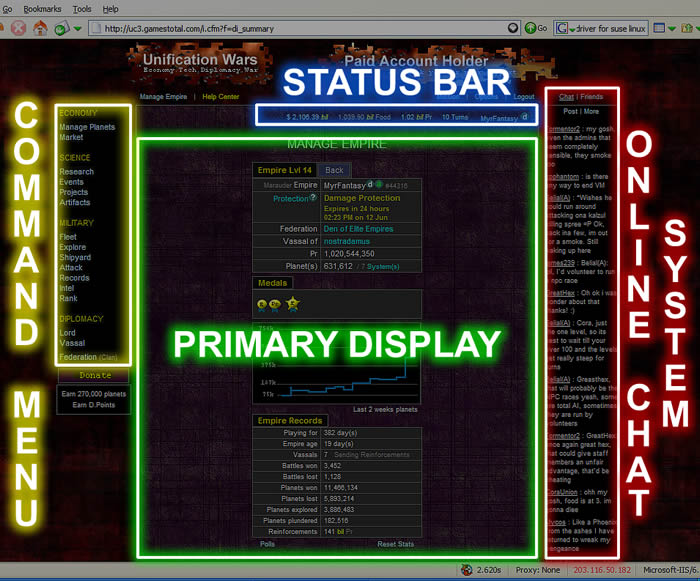Switch to the Back tab
700x581 pixels.
(x=334, y=170)
